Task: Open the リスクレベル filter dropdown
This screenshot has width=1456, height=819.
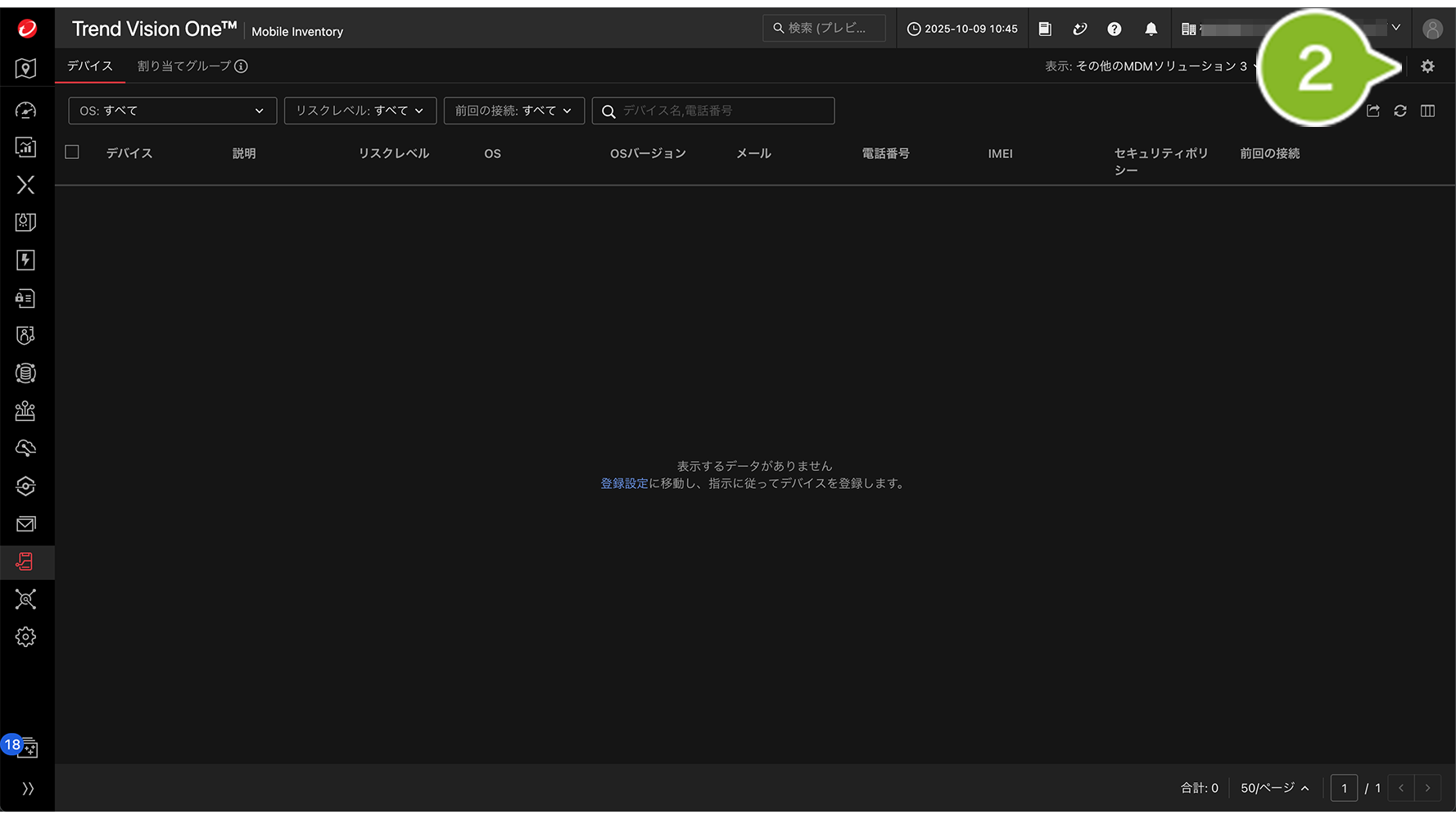Action: click(x=359, y=111)
